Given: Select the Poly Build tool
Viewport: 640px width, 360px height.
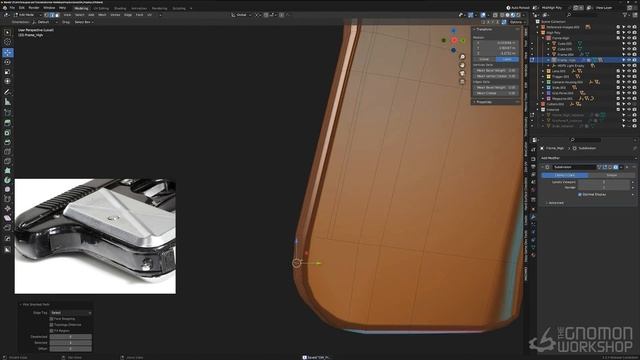Looking at the screenshot, I should 7,171.
